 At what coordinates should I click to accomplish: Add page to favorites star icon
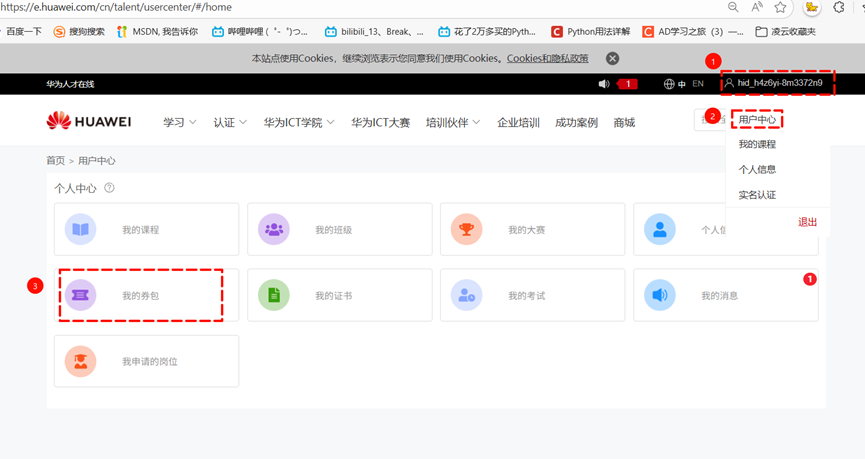tap(780, 7)
